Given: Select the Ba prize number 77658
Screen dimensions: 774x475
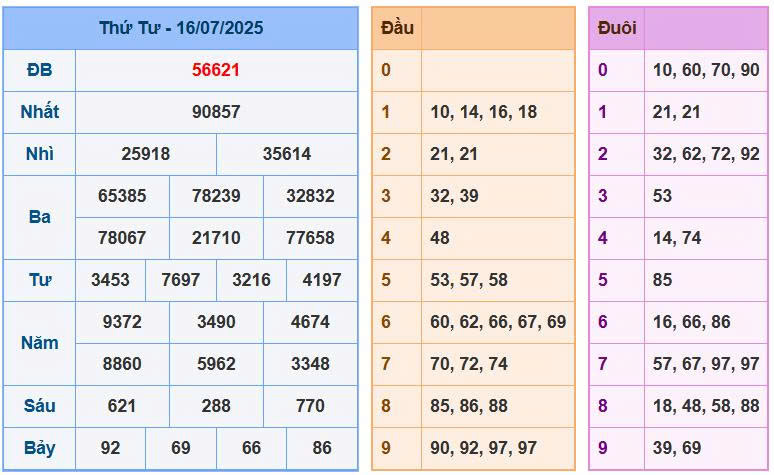Looking at the screenshot, I should coord(310,238).
